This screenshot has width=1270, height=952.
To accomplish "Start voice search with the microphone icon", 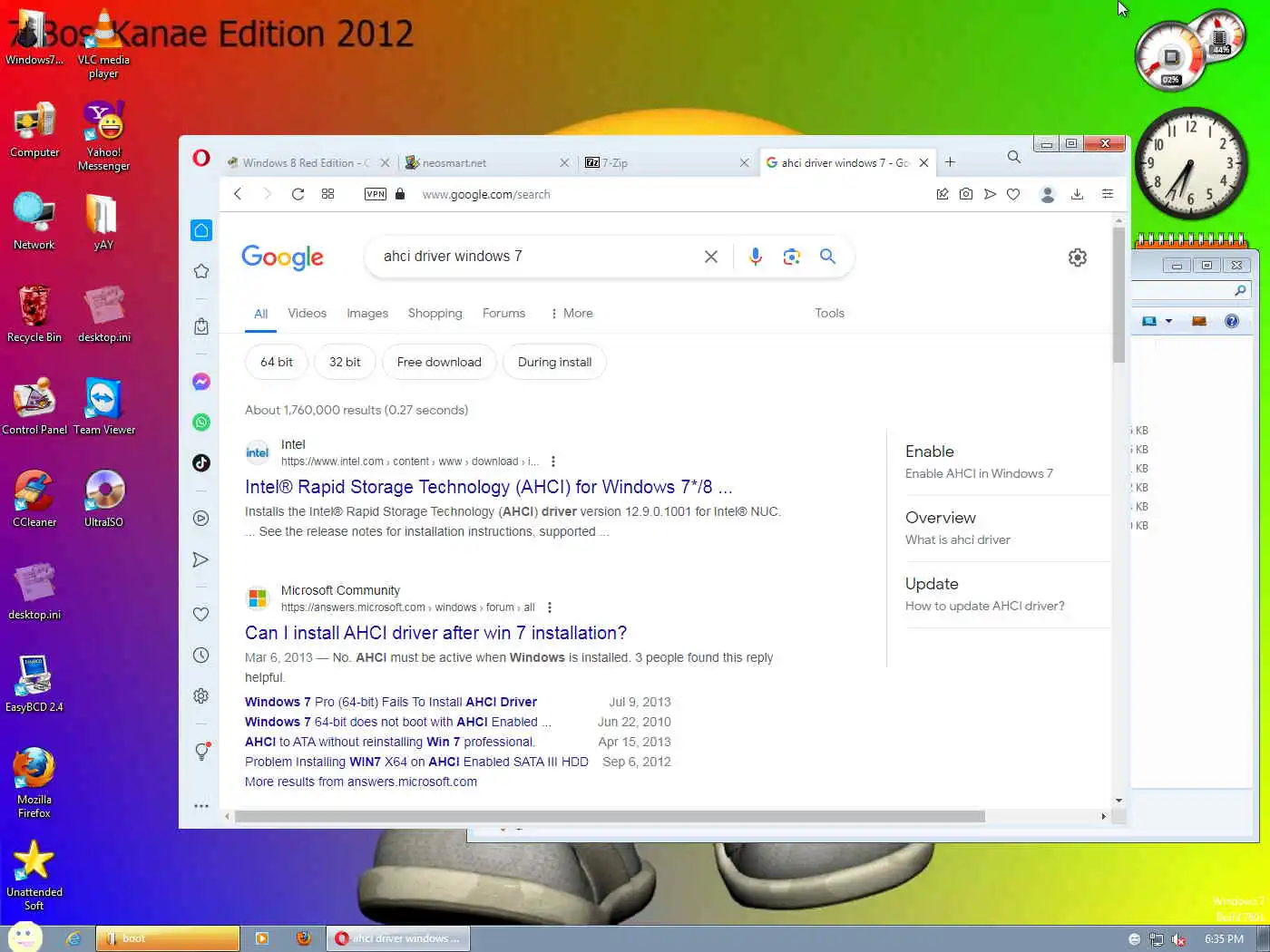I will point(755,257).
